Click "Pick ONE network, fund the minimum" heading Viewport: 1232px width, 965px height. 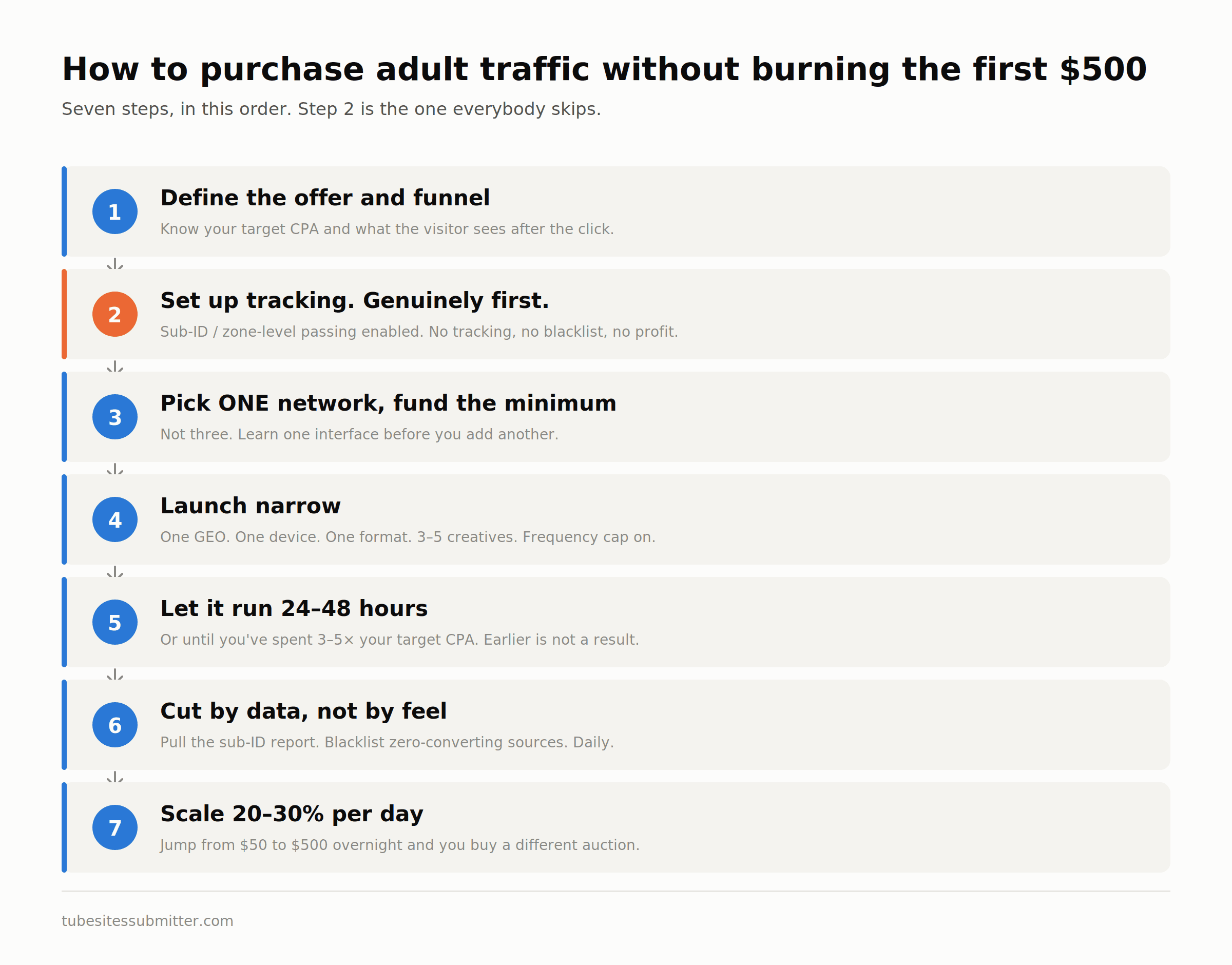point(388,403)
